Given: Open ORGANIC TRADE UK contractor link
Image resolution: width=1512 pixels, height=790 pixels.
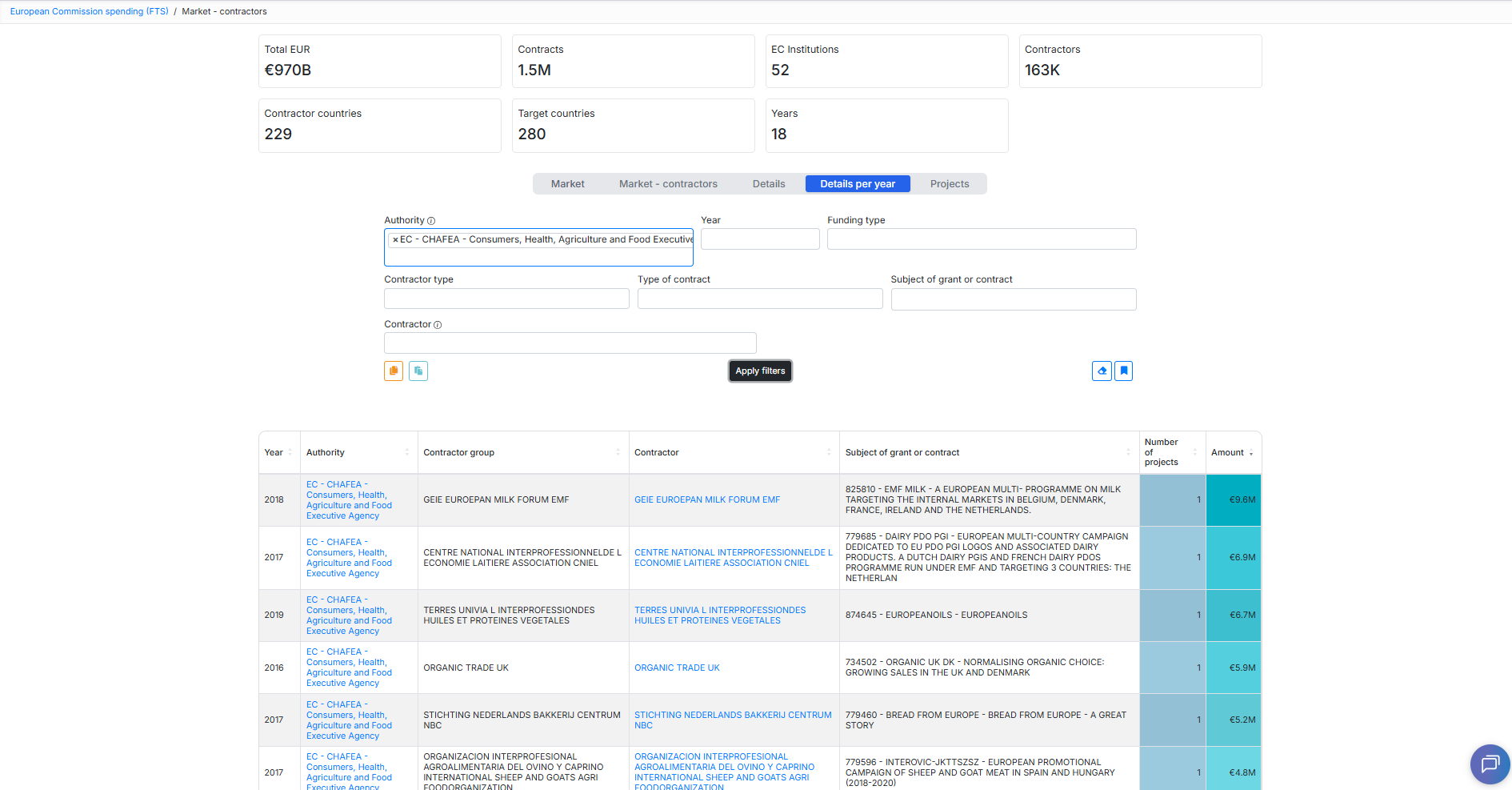Looking at the screenshot, I should [677, 668].
